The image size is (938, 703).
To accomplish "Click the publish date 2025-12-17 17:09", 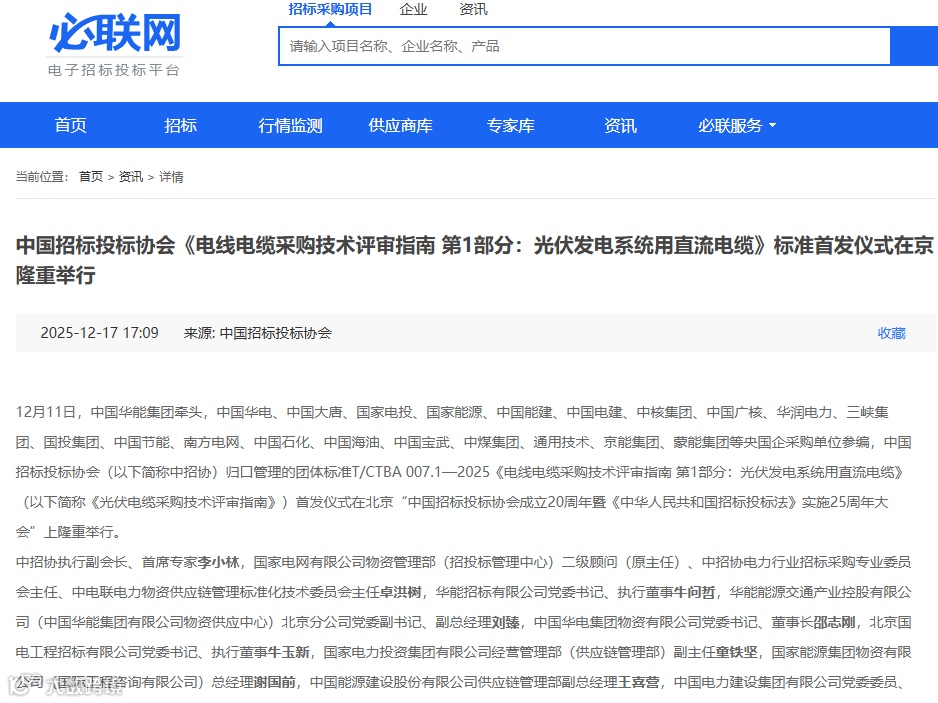I will 99,333.
